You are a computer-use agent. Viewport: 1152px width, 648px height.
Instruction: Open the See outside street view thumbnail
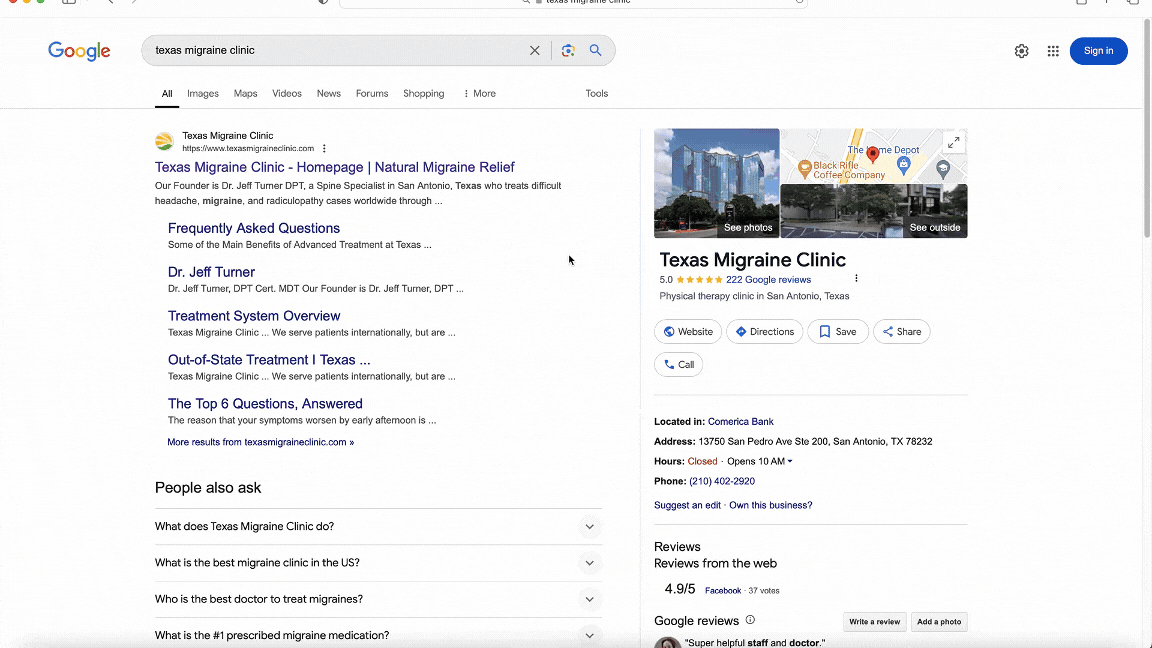pyautogui.click(x=874, y=211)
